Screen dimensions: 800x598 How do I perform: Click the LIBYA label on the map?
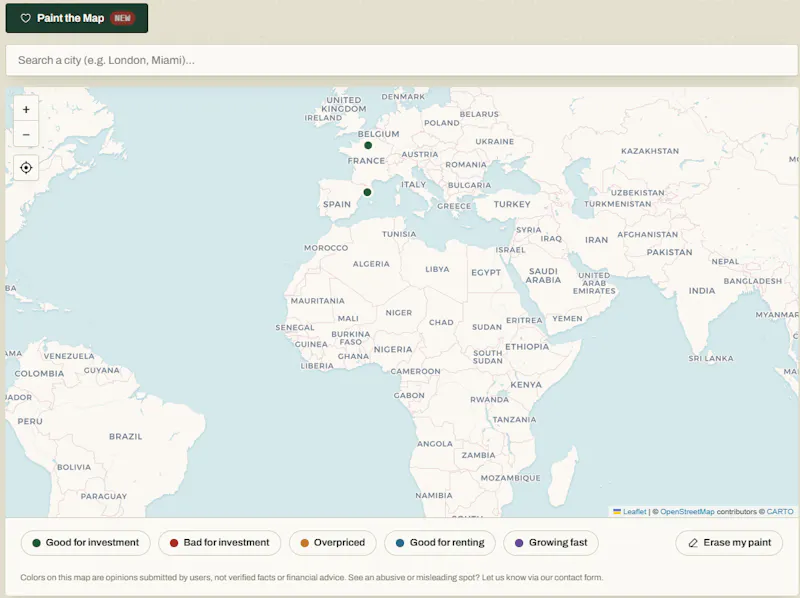click(437, 269)
